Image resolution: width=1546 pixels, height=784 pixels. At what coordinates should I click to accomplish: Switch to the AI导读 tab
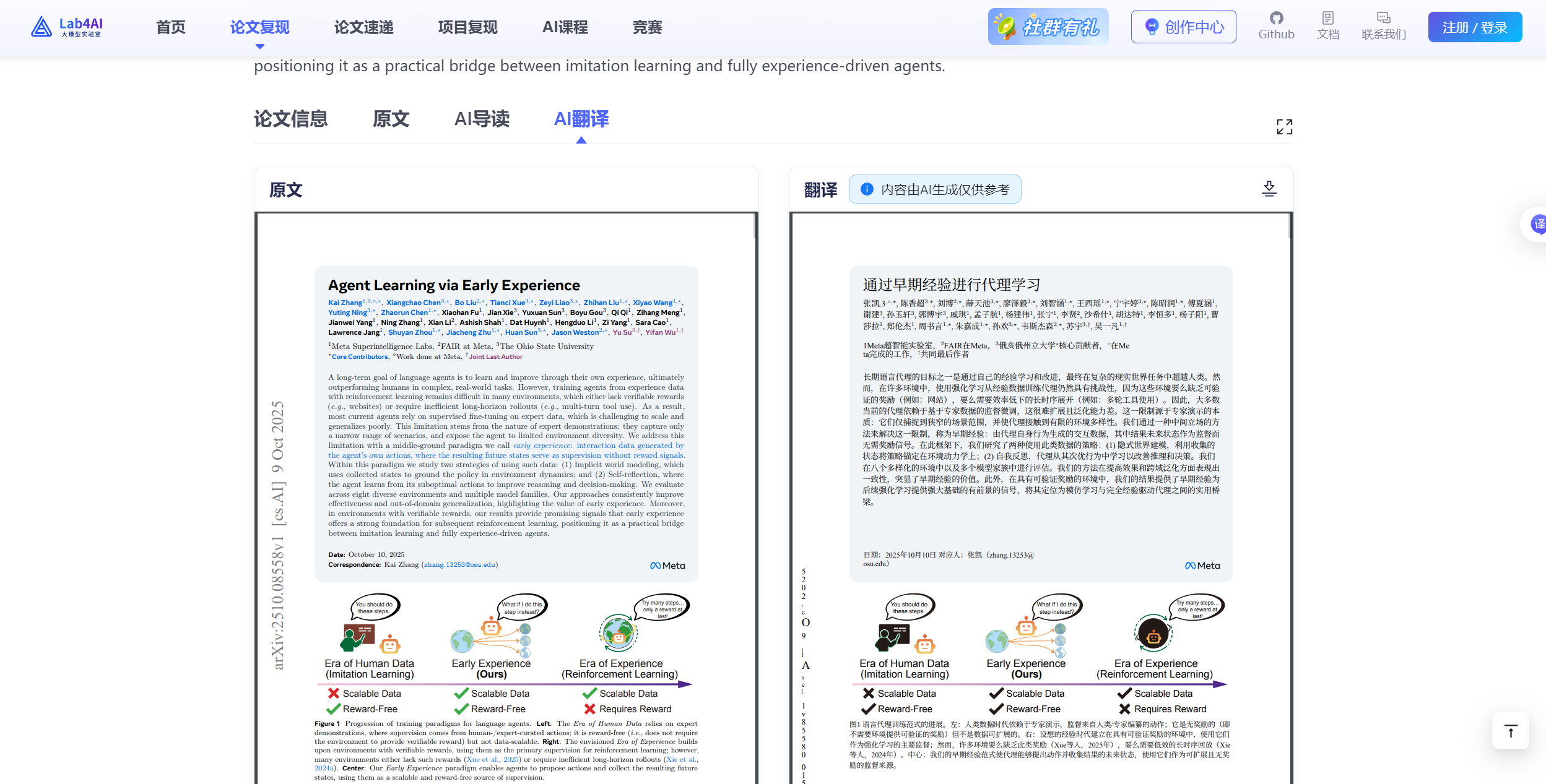coord(482,119)
